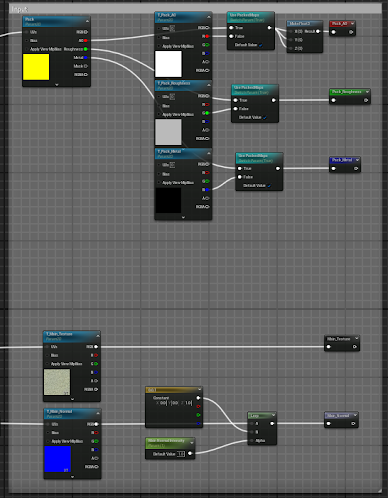
Task: Click the Result output pin on MakeFloat3
Action: click(318, 31)
